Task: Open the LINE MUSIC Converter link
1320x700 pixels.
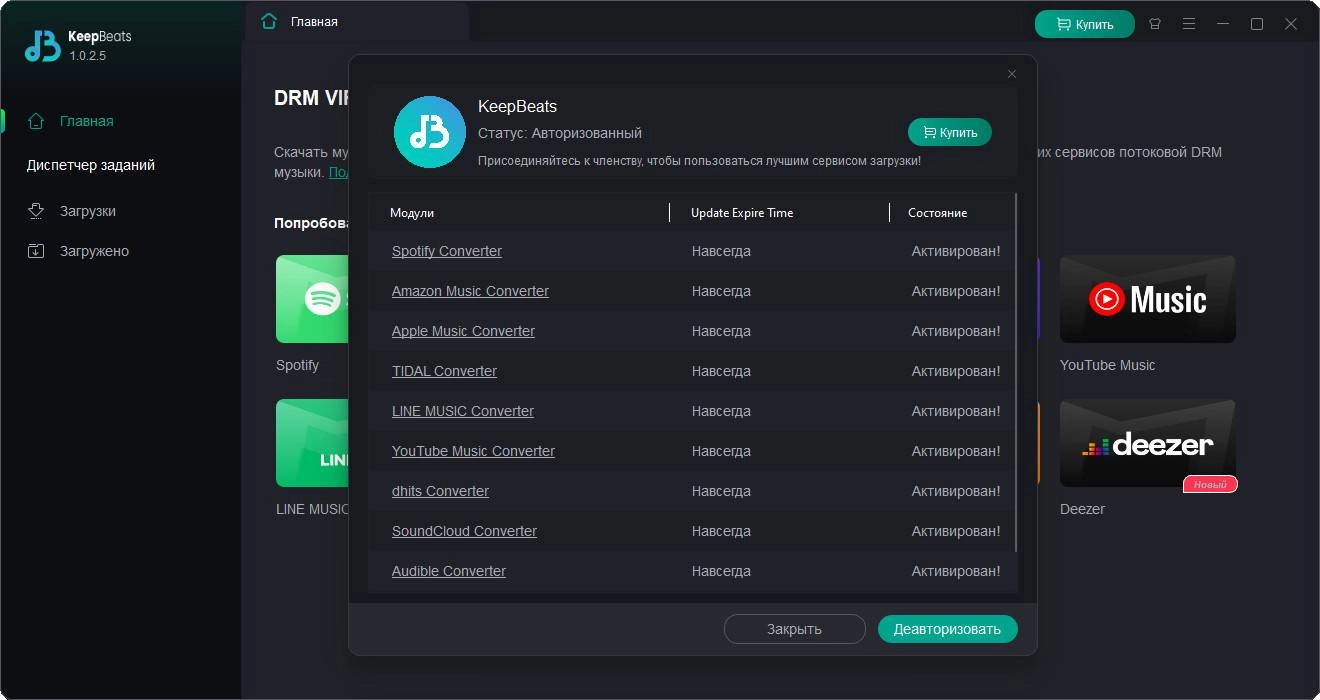Action: (463, 411)
